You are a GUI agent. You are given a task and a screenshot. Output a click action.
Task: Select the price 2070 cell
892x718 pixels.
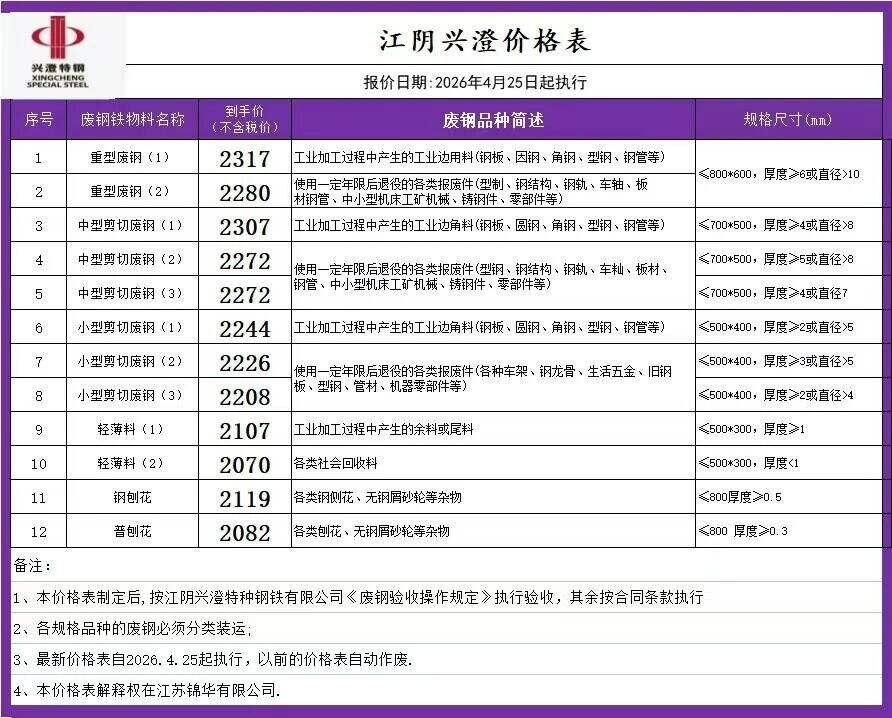coord(245,465)
